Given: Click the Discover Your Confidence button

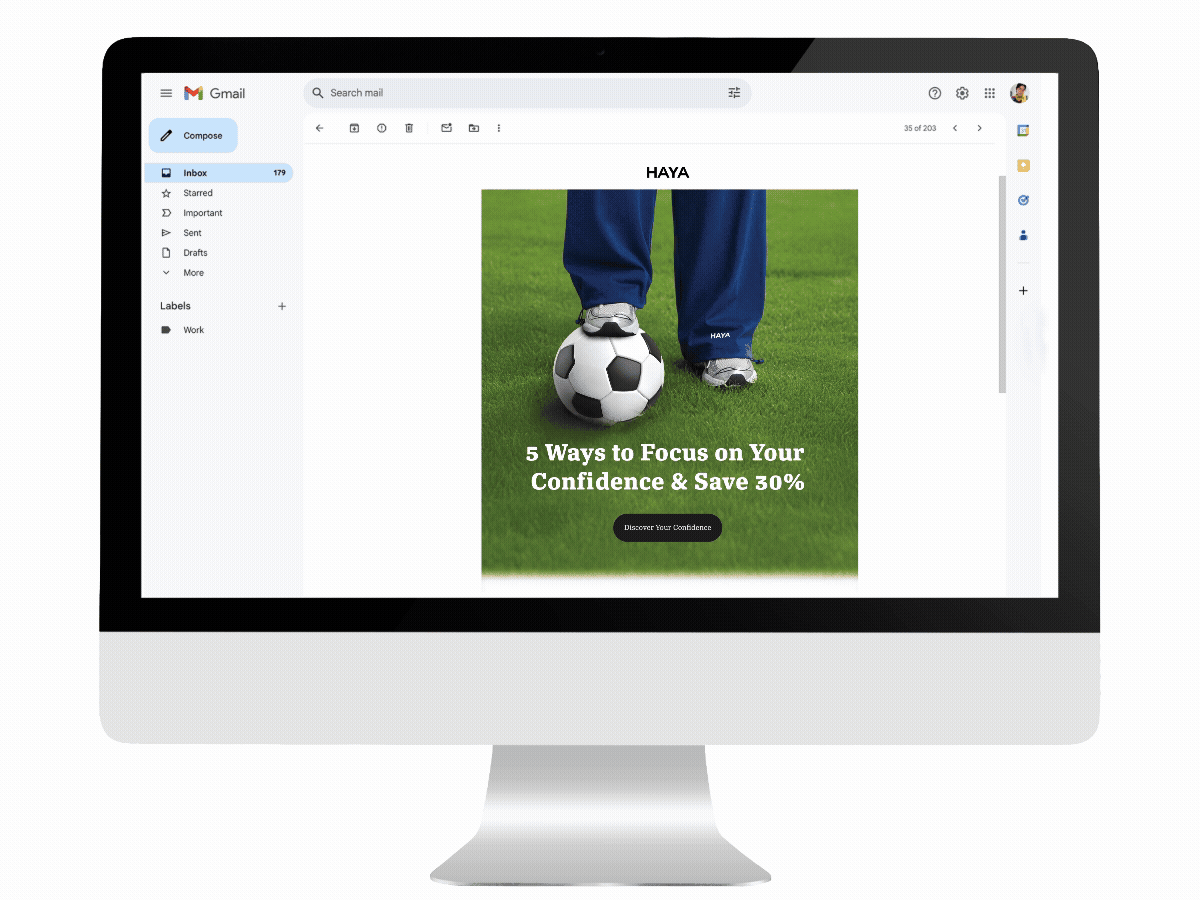Looking at the screenshot, I should [x=666, y=528].
